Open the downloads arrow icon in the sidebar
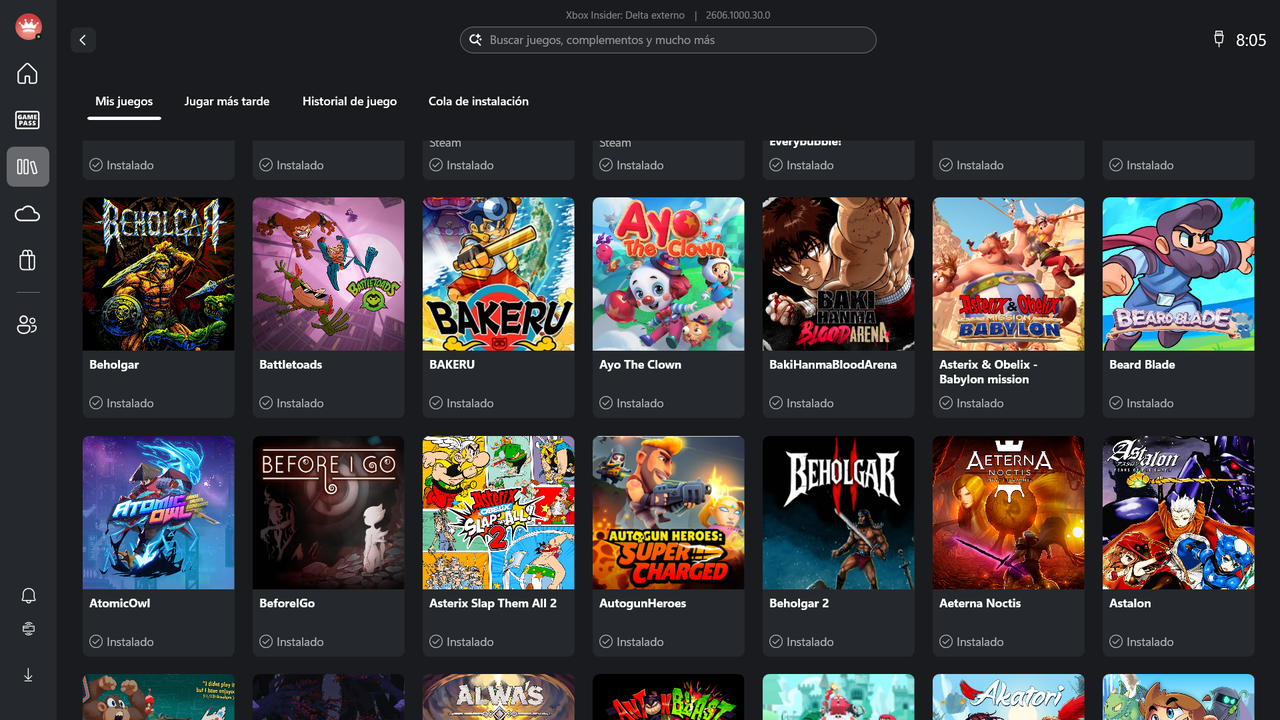This screenshot has width=1280, height=720. pos(28,675)
